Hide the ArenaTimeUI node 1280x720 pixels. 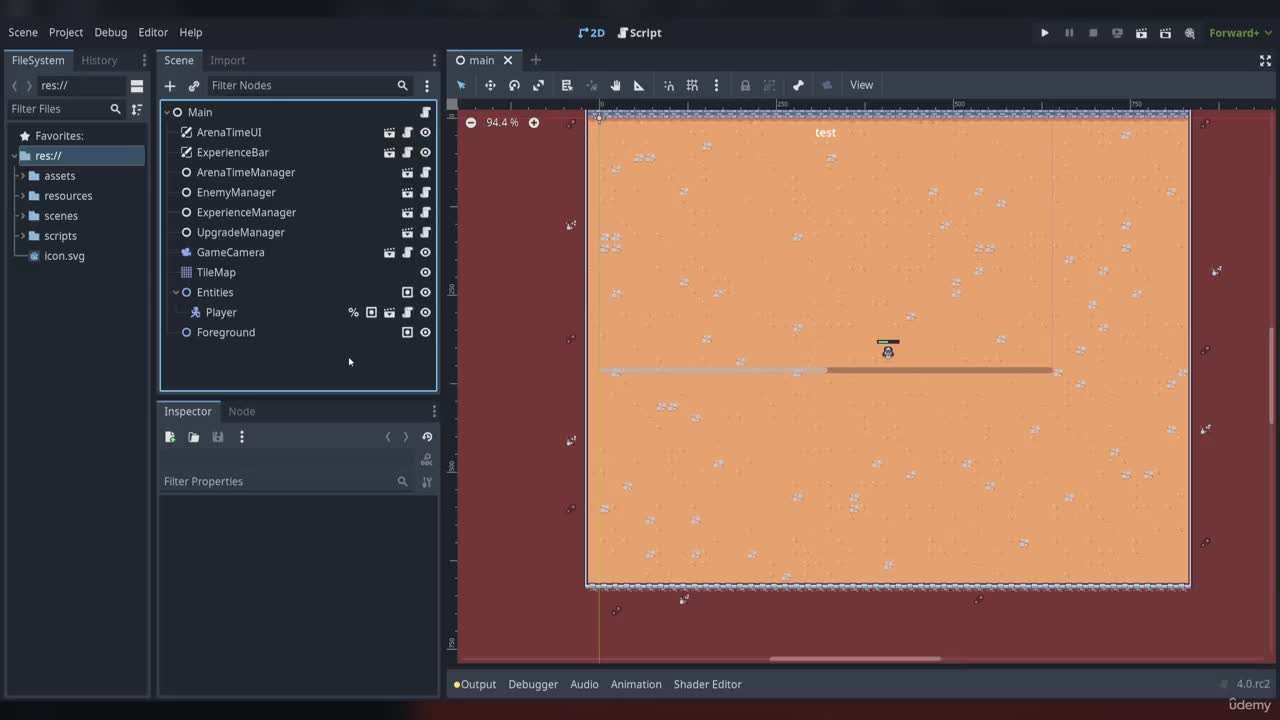425,132
